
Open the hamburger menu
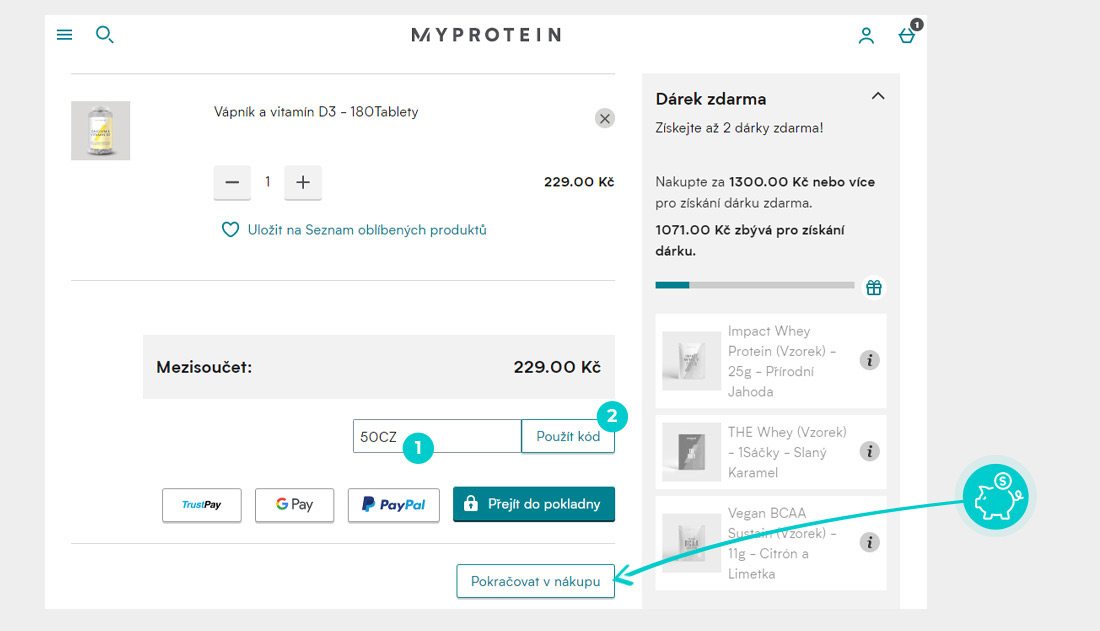click(x=65, y=34)
